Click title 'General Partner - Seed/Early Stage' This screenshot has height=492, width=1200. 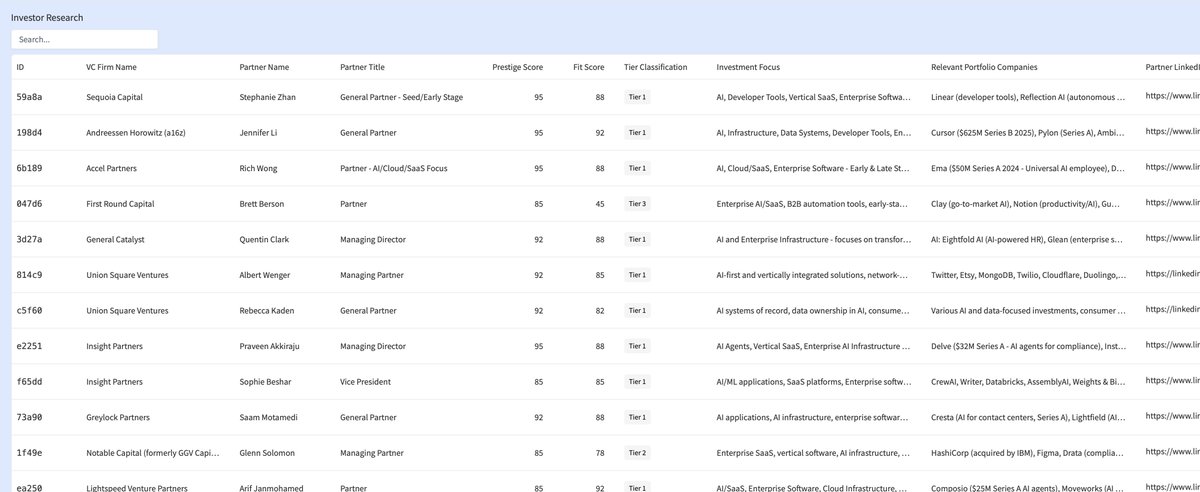pos(401,97)
